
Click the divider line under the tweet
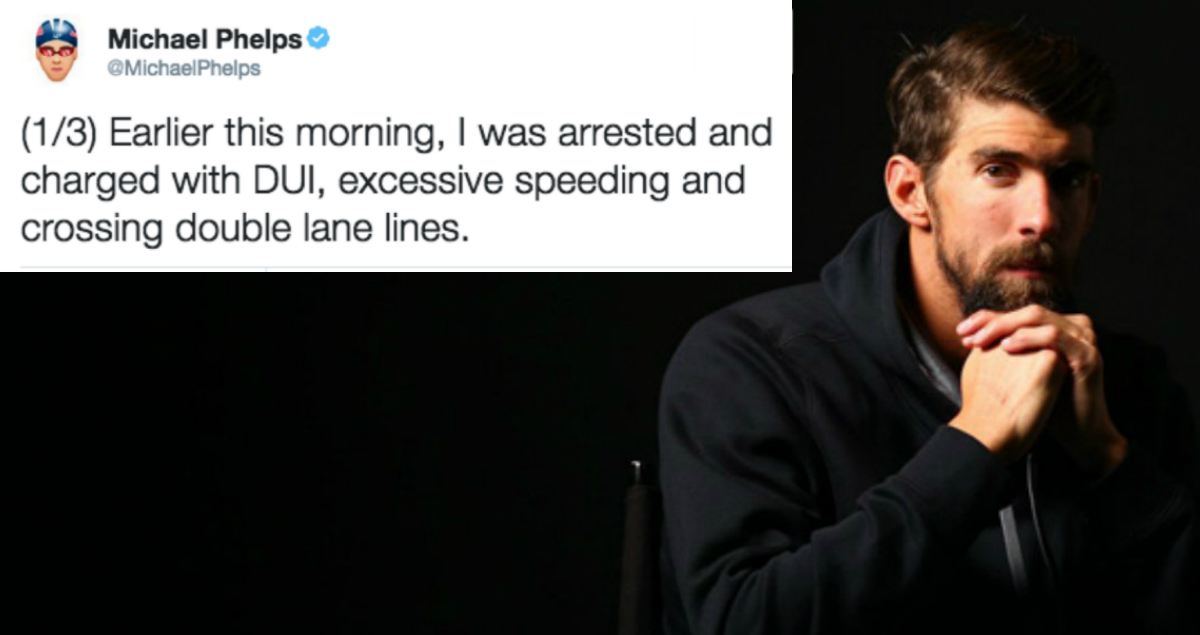(x=405, y=268)
